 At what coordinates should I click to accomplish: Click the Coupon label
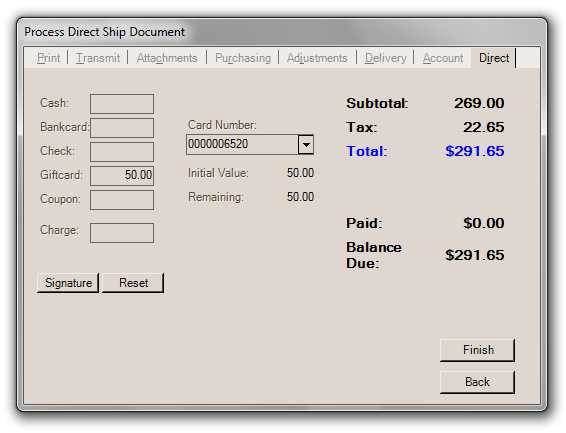coord(60,199)
